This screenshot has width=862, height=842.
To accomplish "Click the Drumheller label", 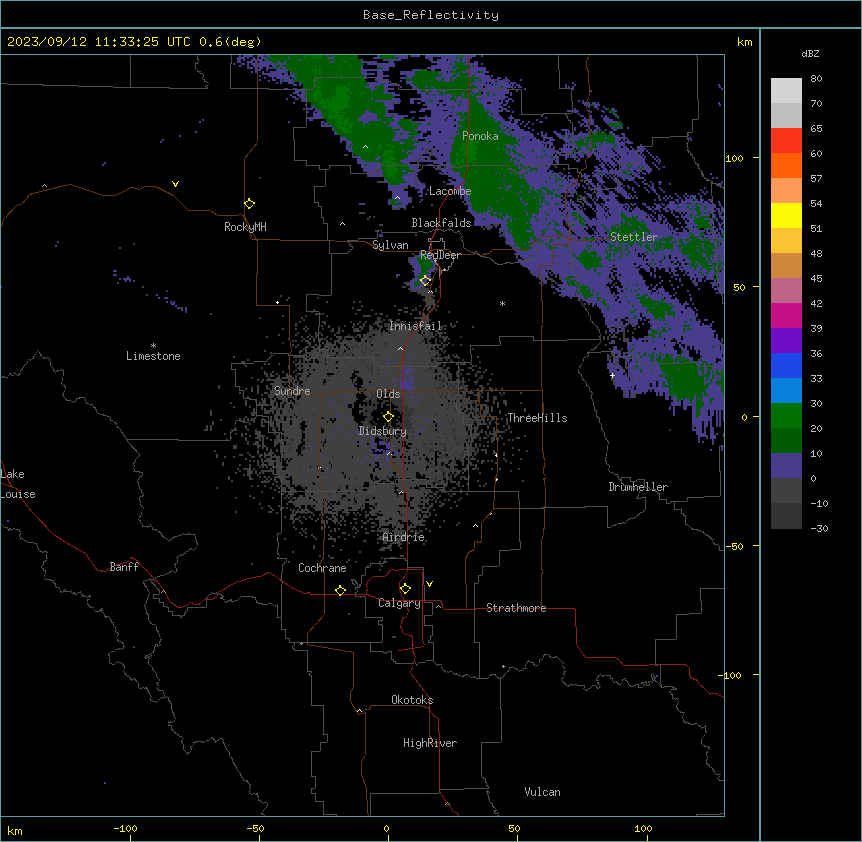I will [638, 487].
